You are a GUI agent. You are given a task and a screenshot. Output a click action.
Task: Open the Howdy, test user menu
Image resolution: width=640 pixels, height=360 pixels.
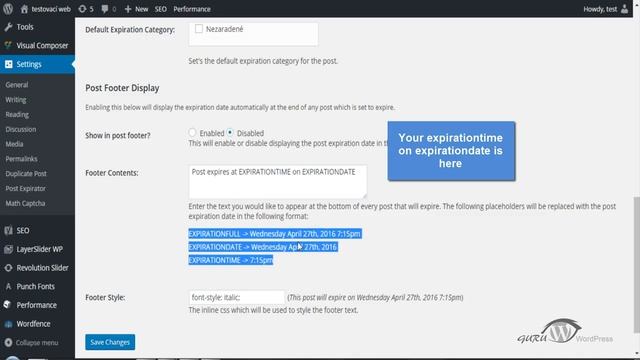click(x=606, y=9)
